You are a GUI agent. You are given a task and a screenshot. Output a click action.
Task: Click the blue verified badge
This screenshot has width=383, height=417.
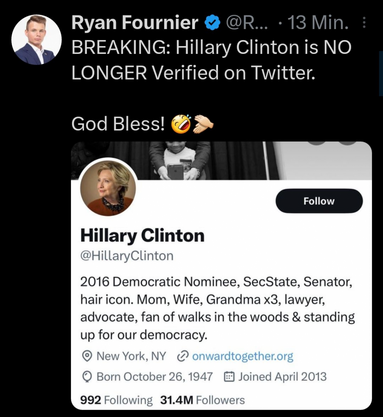(x=212, y=23)
